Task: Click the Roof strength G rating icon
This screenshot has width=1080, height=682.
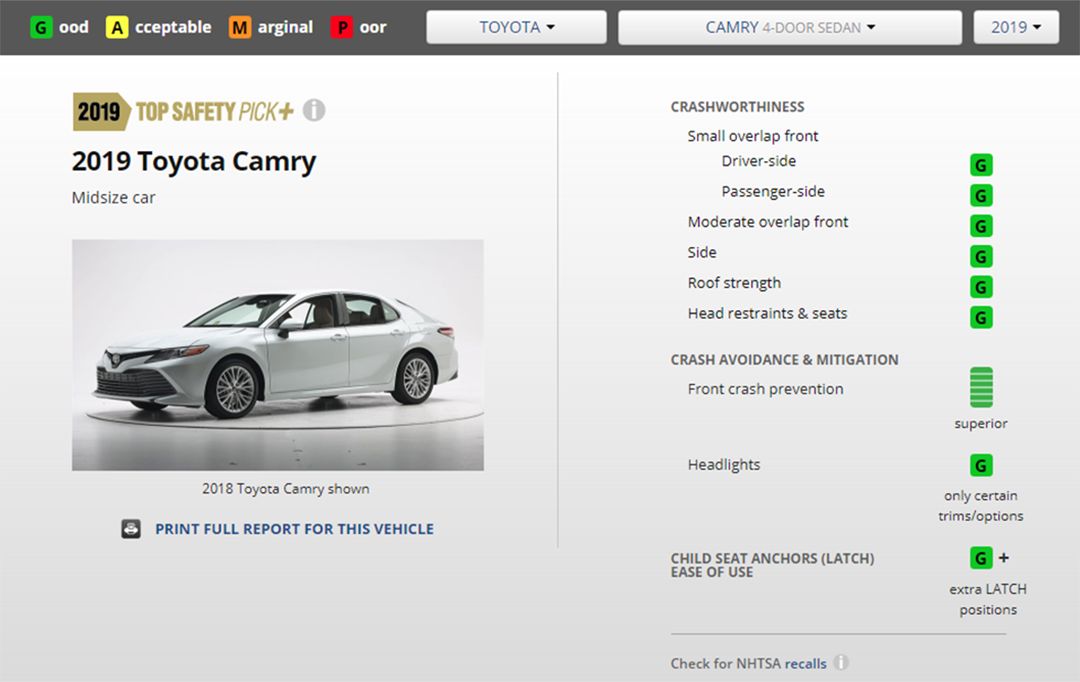Action: click(x=981, y=287)
